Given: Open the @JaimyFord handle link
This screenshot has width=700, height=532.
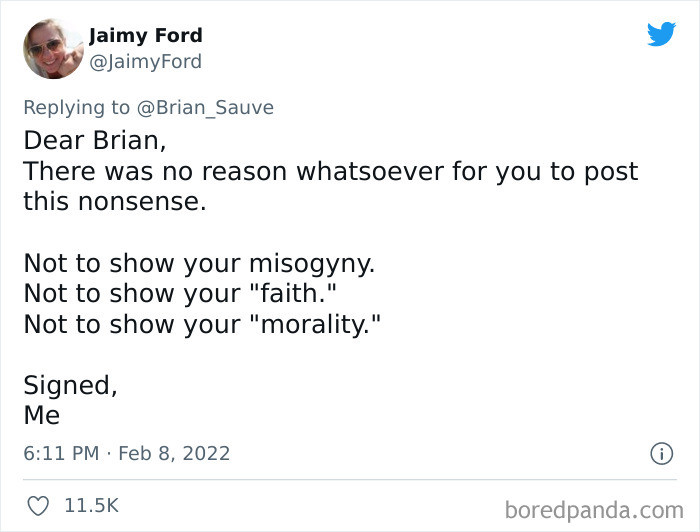Looking at the screenshot, I should [146, 62].
